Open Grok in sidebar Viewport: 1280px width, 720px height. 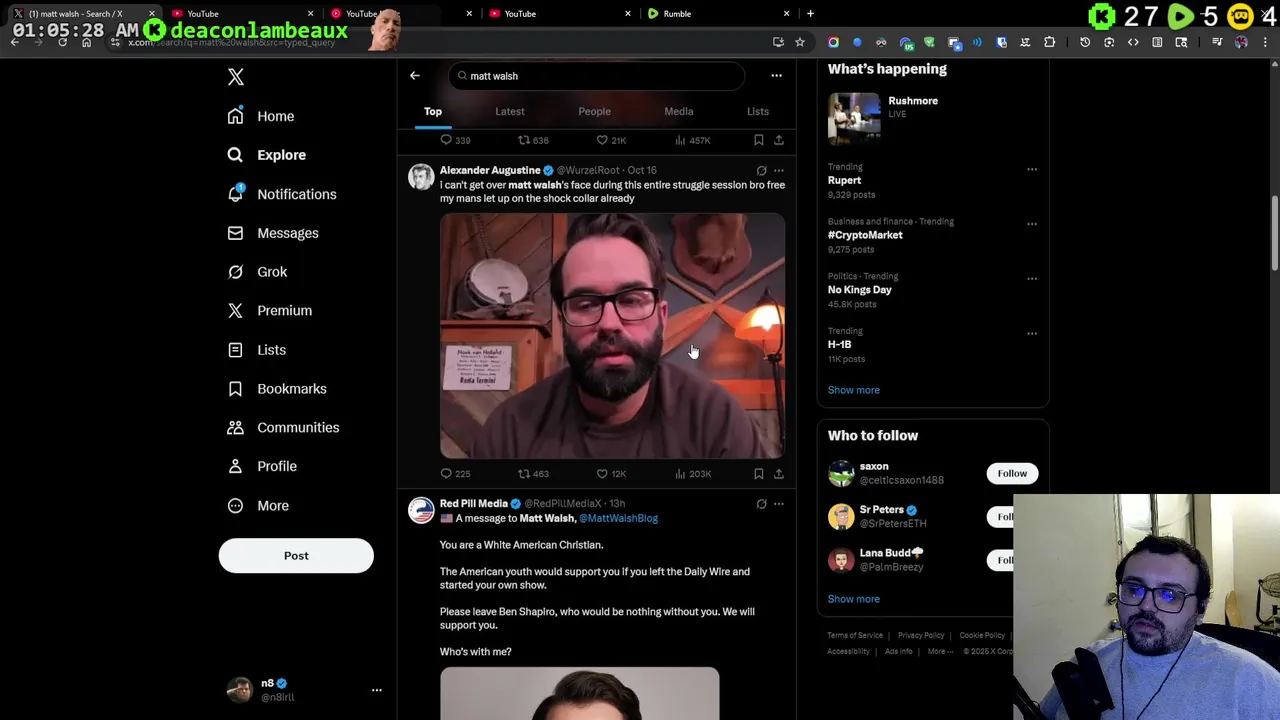coord(258,272)
